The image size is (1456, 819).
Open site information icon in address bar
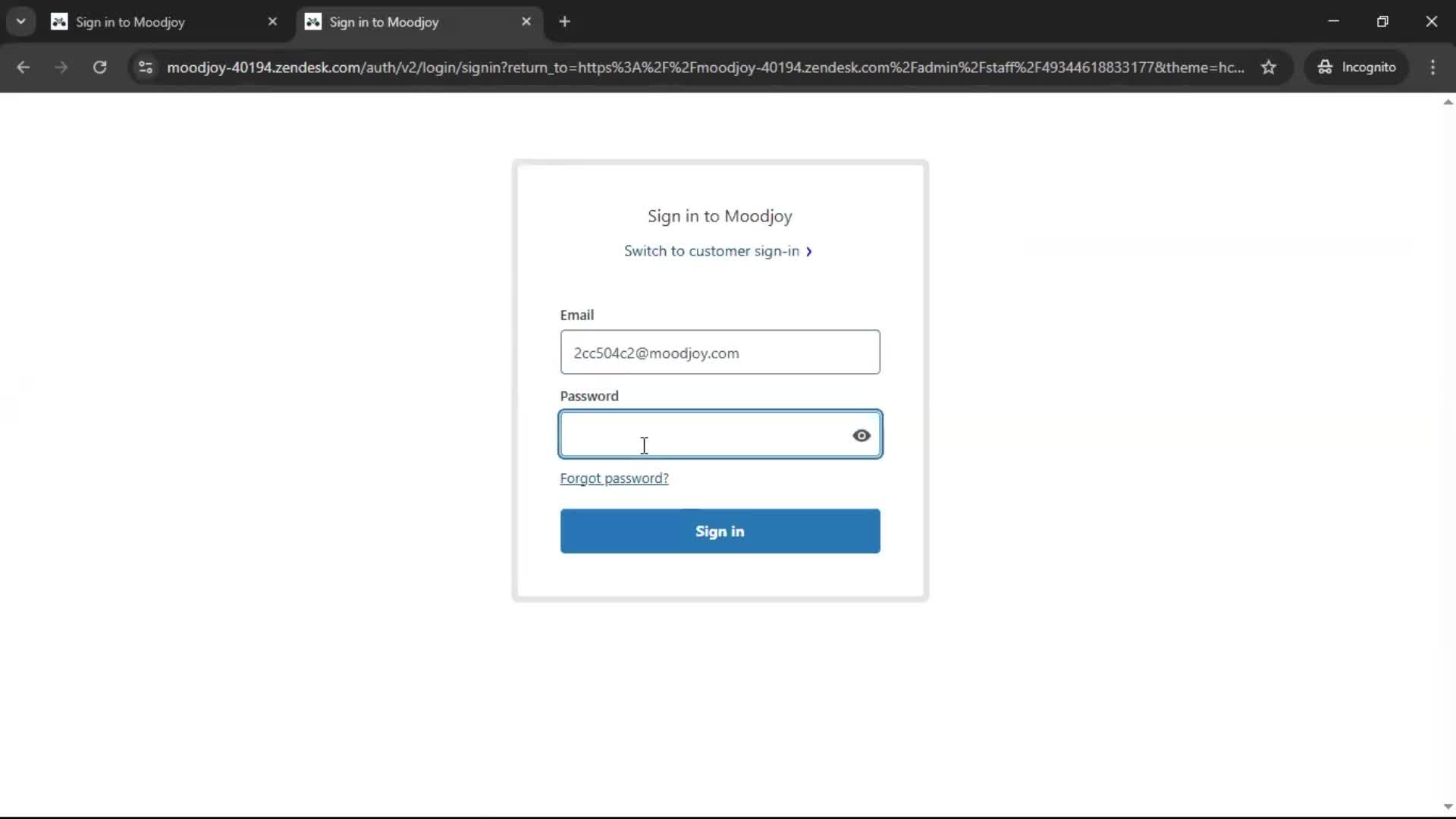[146, 67]
